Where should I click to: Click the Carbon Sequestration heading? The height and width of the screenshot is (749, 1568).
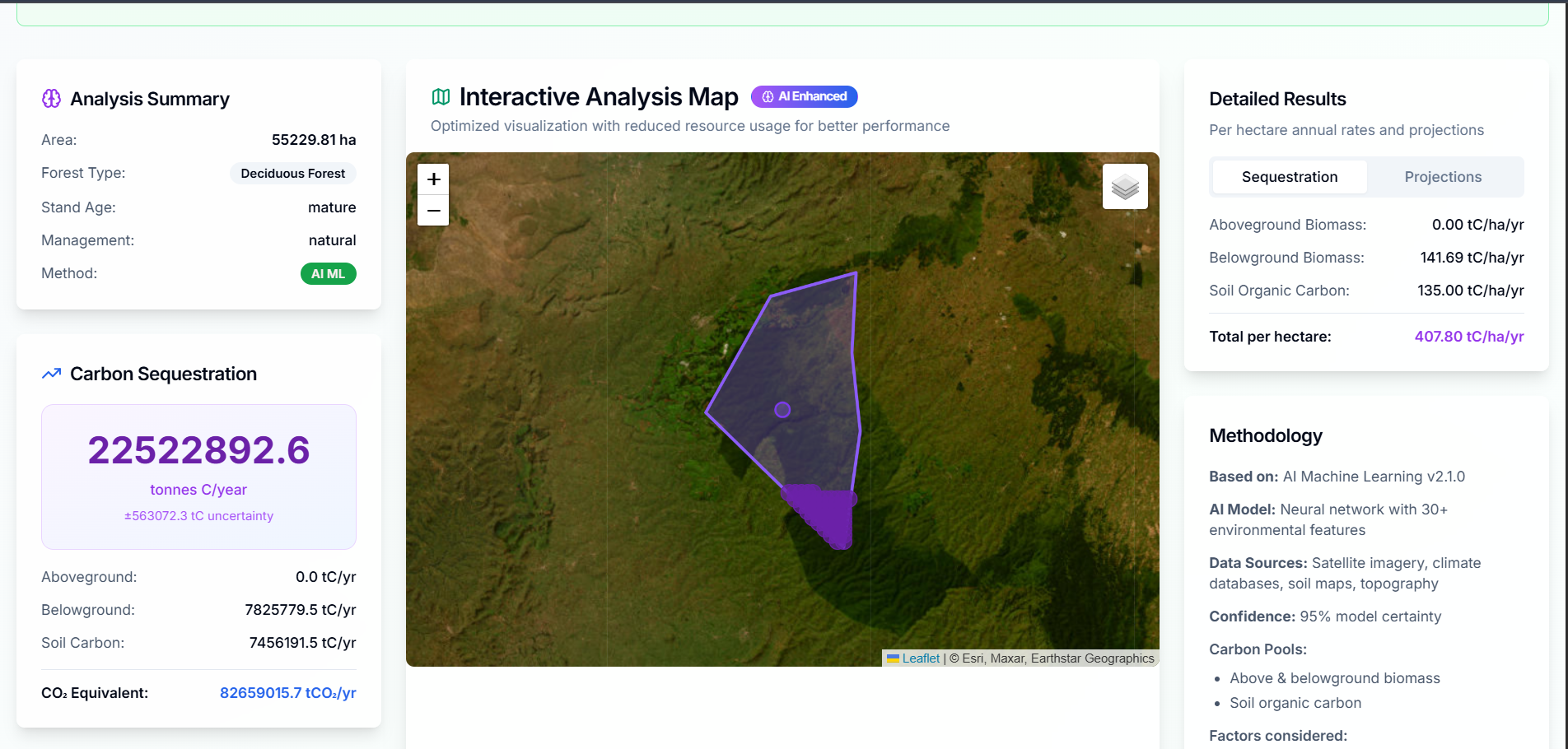point(163,374)
